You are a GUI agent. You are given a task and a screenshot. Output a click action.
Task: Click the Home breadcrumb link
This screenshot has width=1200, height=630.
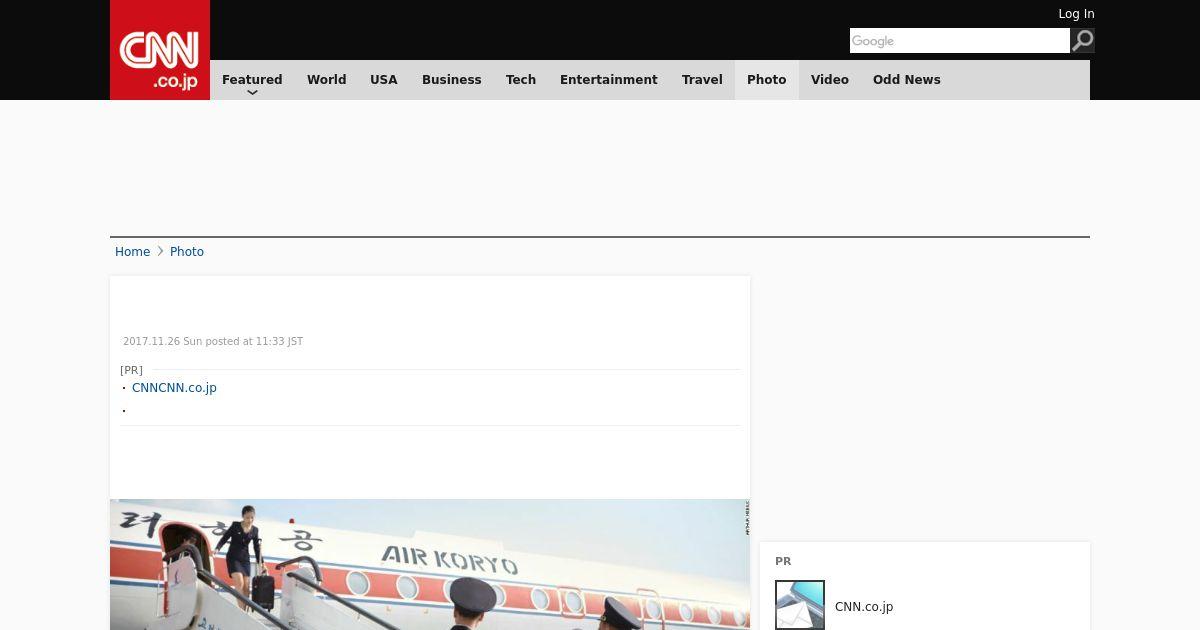132,252
